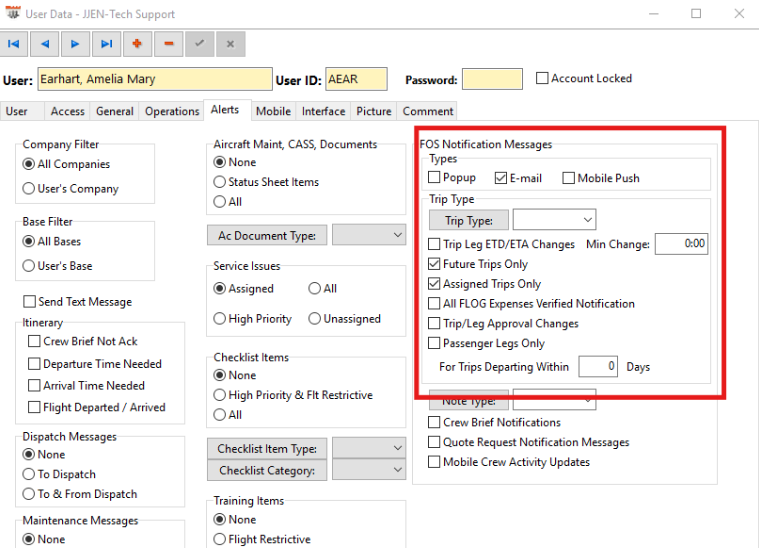Click the cancel X toolbar icon
Screen dimensions: 759x548
point(230,44)
